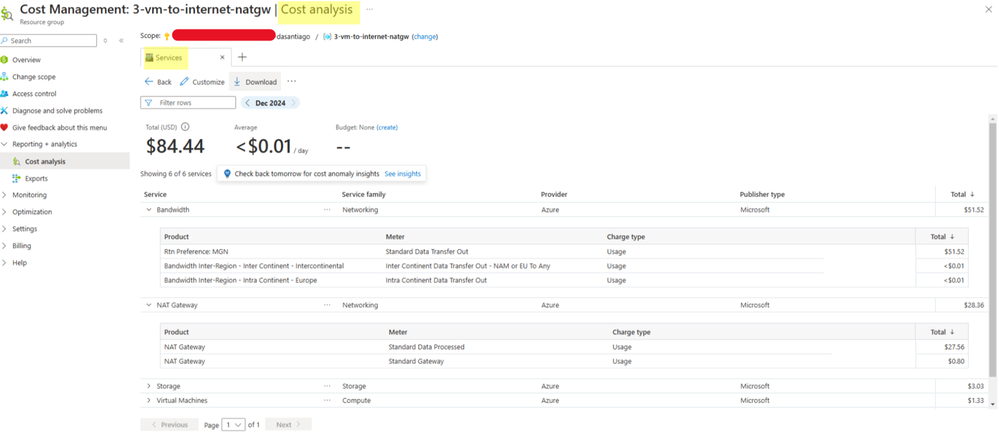
Task: Select the Services tab
Action: 169,58
